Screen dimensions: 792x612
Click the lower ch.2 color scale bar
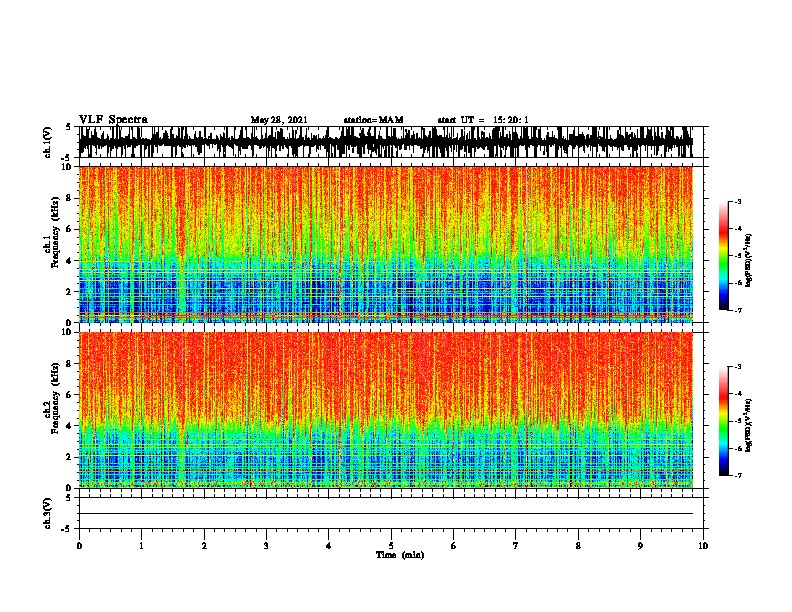723,421
